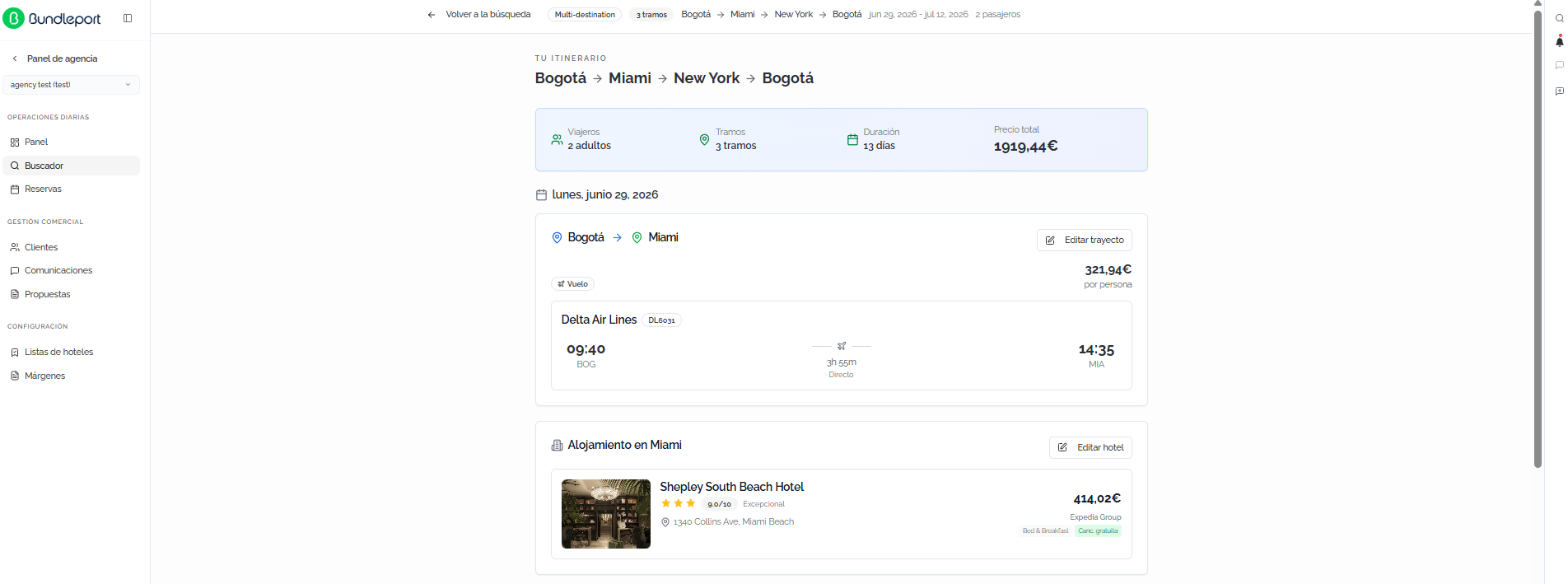Open Comunicaciones section
The height and width of the screenshot is (584, 1568).
pos(71,270)
